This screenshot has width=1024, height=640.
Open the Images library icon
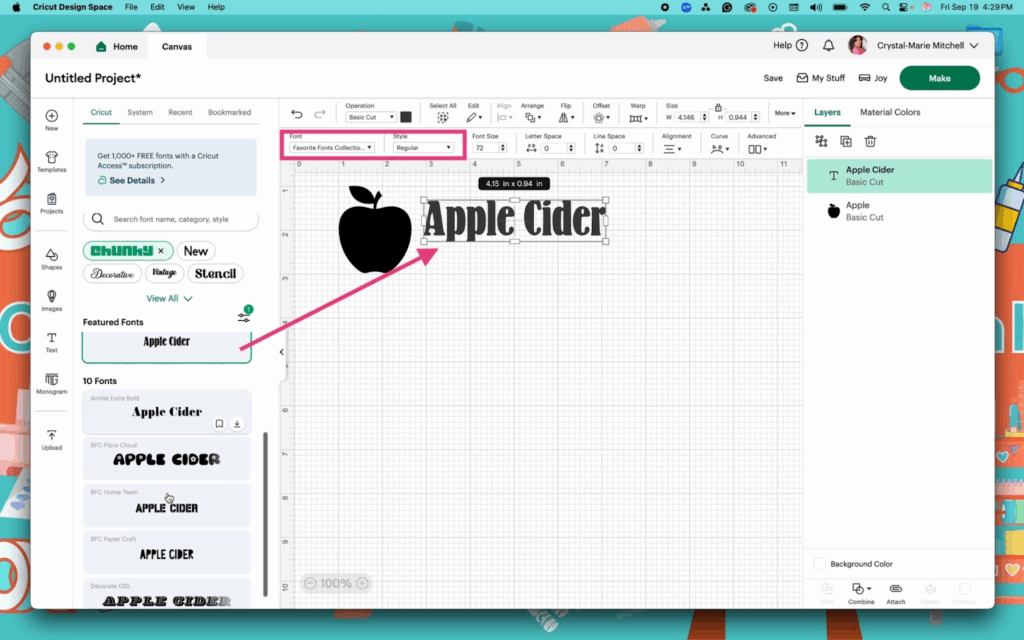coord(51,299)
